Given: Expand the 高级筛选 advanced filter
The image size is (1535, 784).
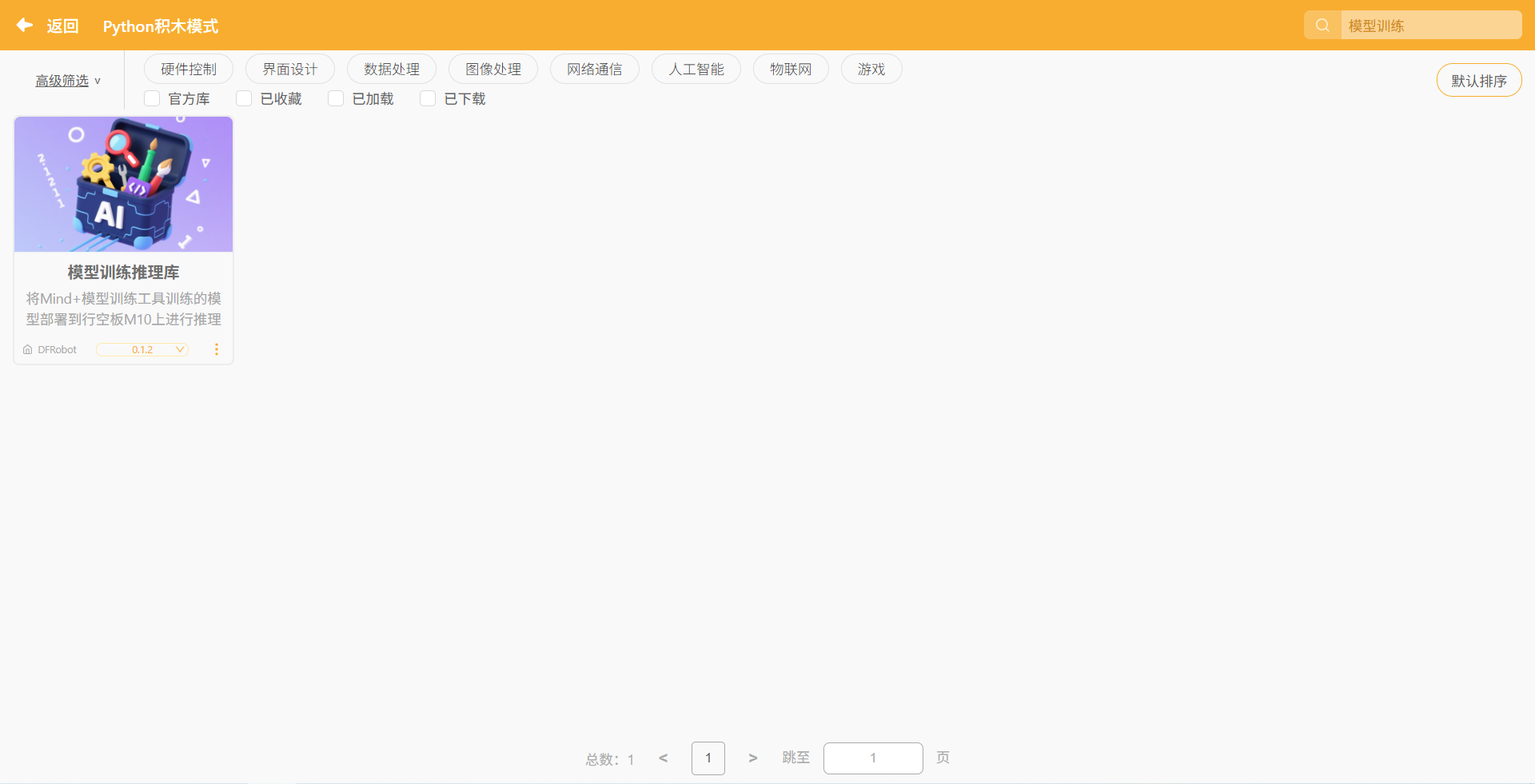Looking at the screenshot, I should [x=67, y=81].
